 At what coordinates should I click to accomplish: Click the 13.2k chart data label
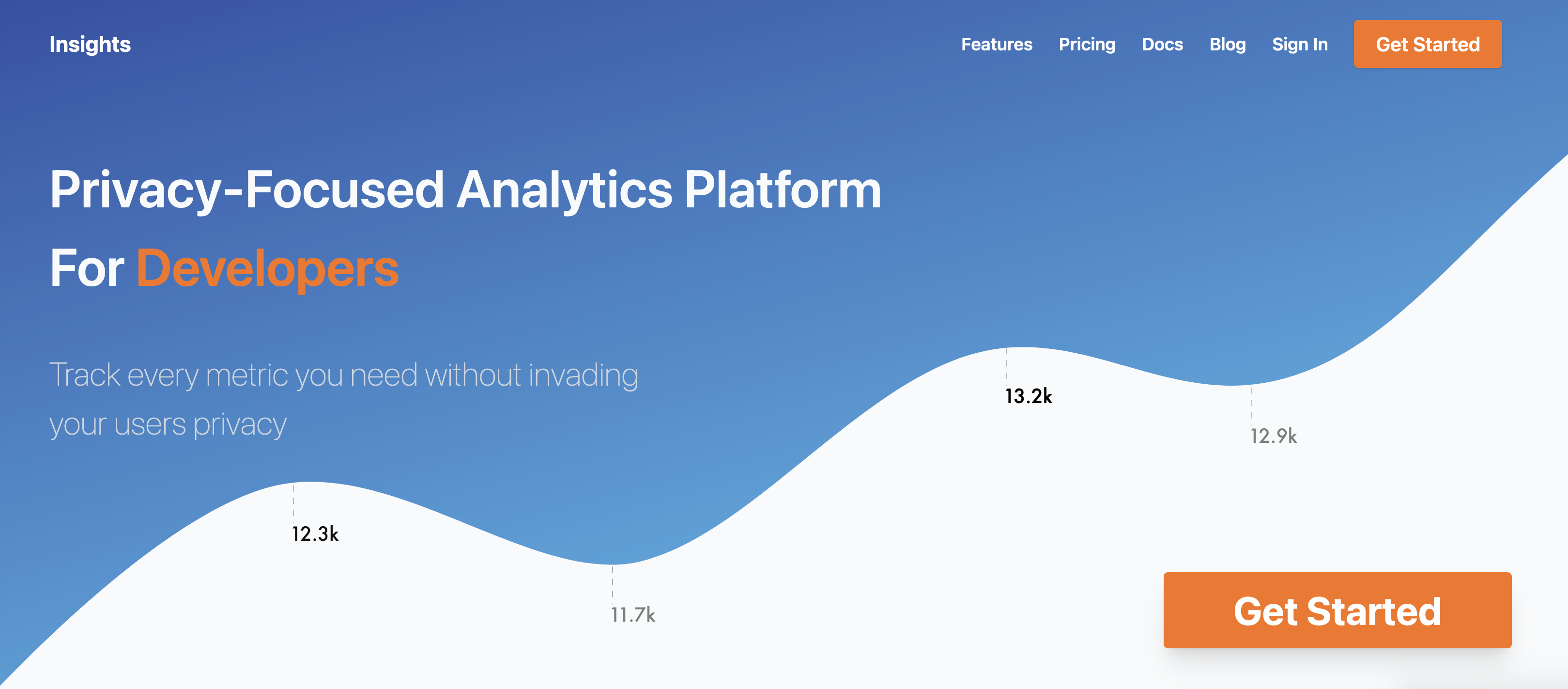click(x=1028, y=396)
